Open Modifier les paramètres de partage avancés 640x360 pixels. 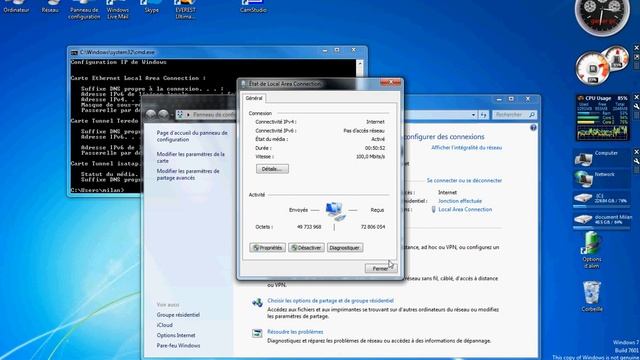(188, 175)
